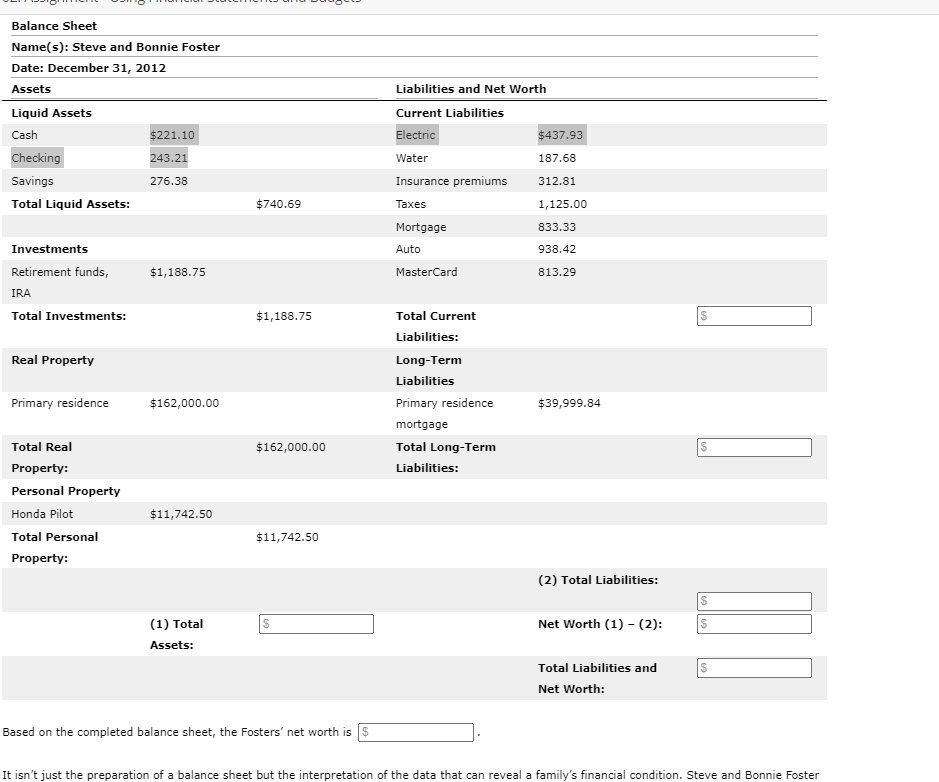Click the Personal Property heading

tap(66, 491)
